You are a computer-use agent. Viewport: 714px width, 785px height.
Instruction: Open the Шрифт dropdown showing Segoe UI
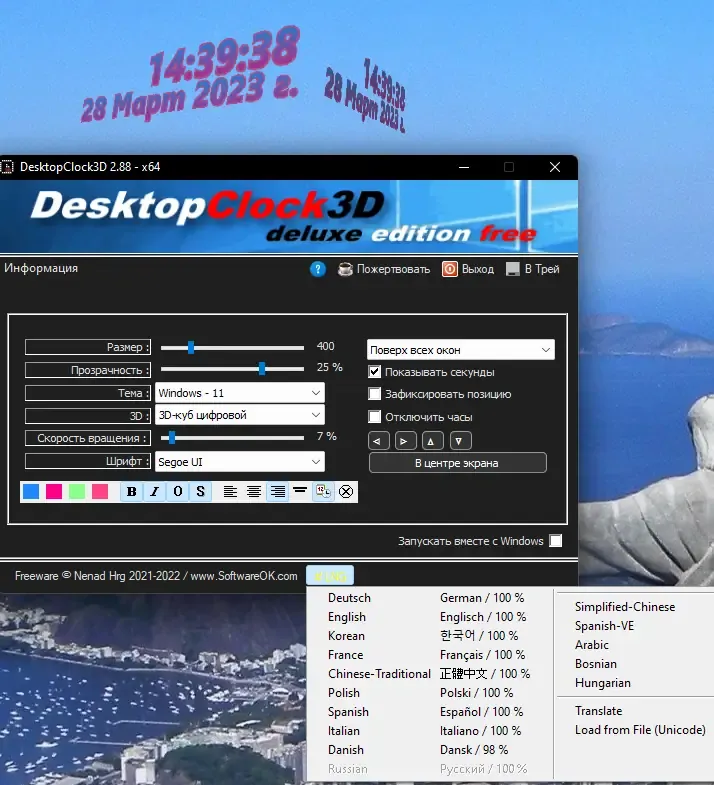pos(240,462)
